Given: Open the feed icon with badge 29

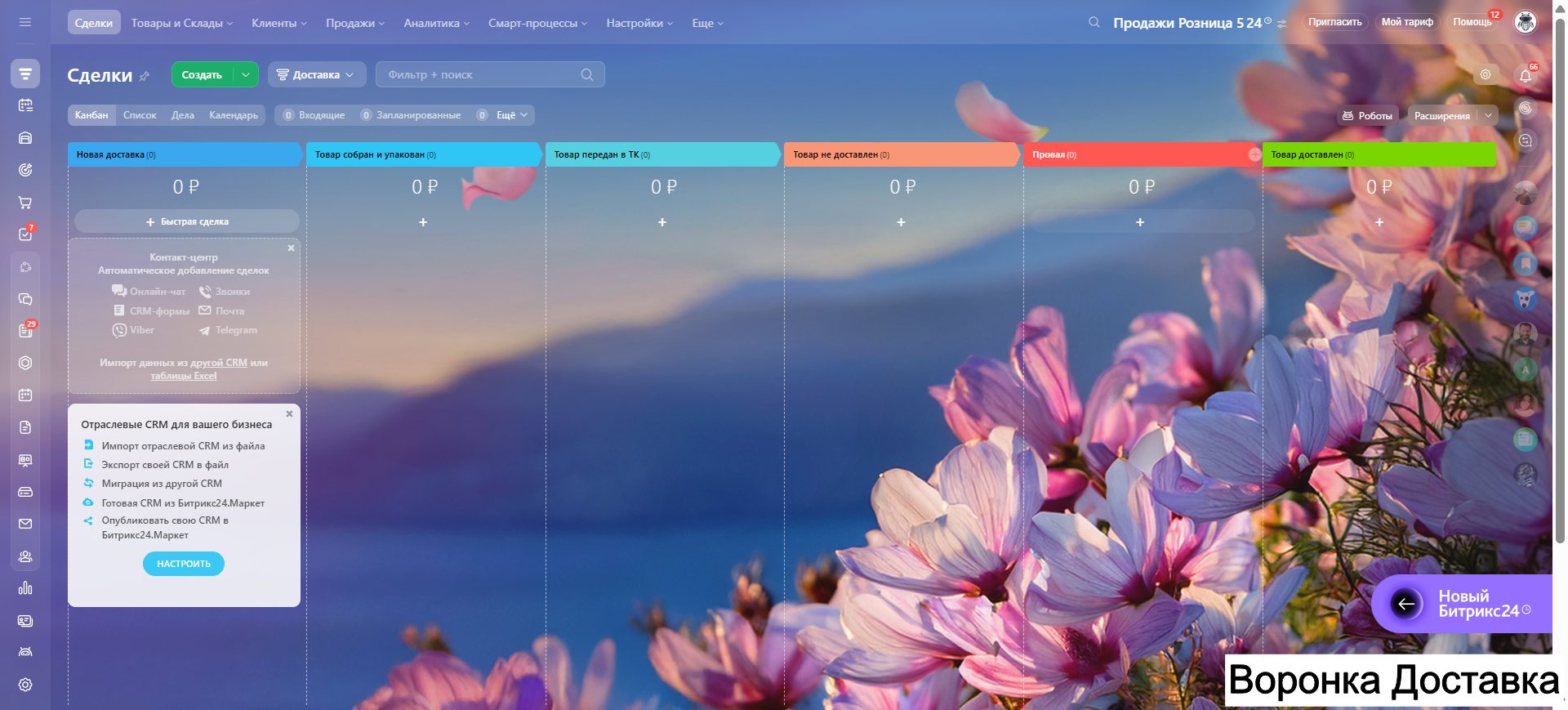Looking at the screenshot, I should pos(25,331).
